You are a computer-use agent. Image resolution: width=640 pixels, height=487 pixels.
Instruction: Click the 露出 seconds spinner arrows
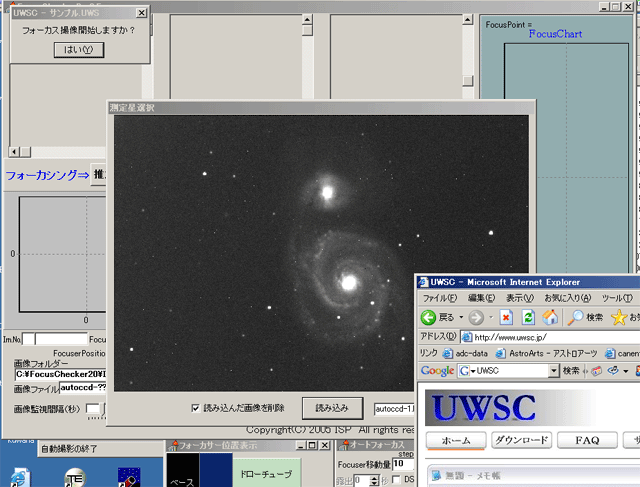pos(374,480)
